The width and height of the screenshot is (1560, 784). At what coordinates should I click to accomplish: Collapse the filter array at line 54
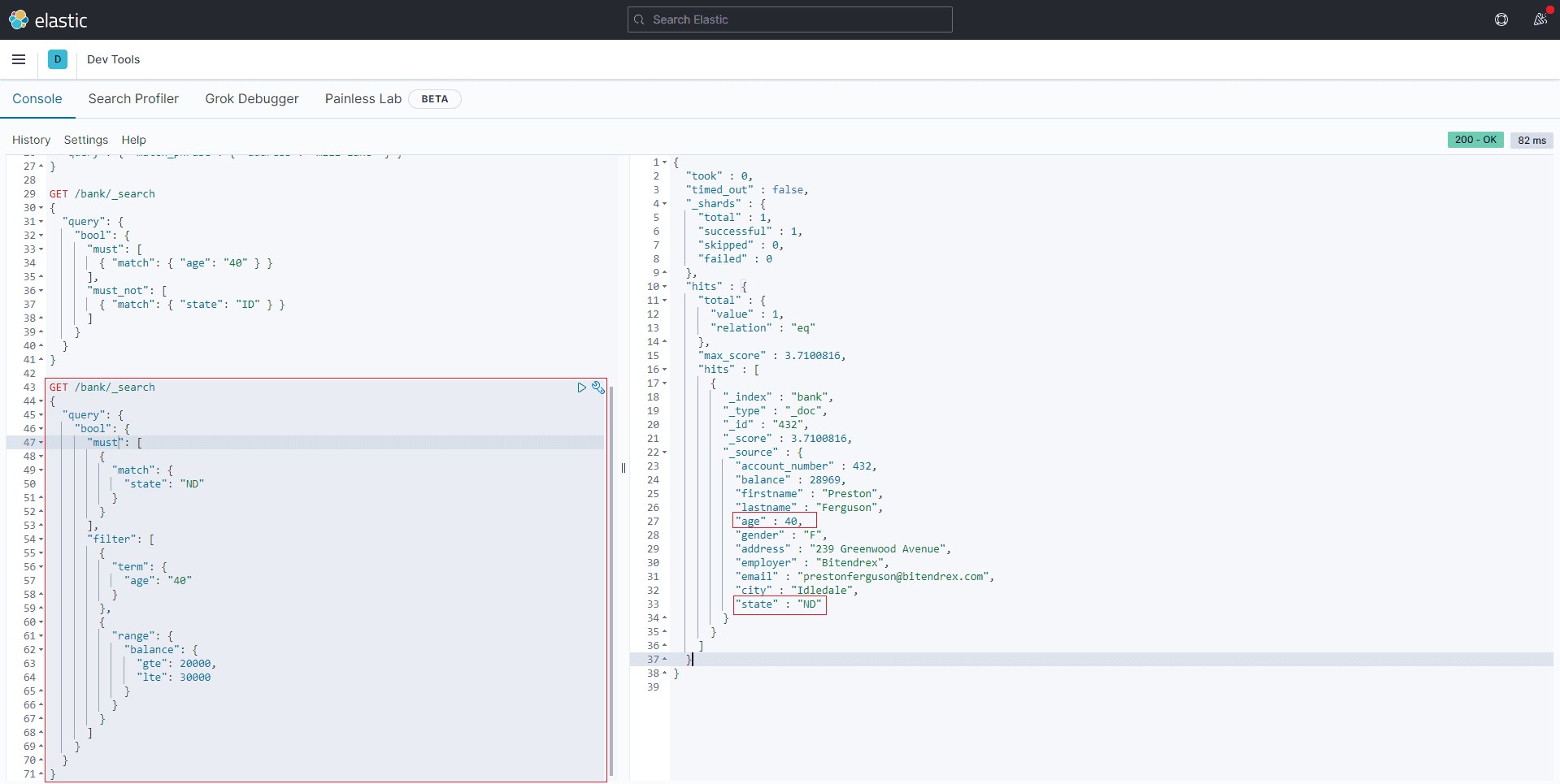point(41,539)
